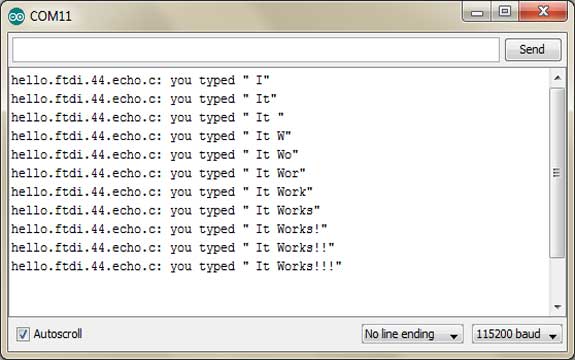Click the first output line ending with " I"

(140, 80)
